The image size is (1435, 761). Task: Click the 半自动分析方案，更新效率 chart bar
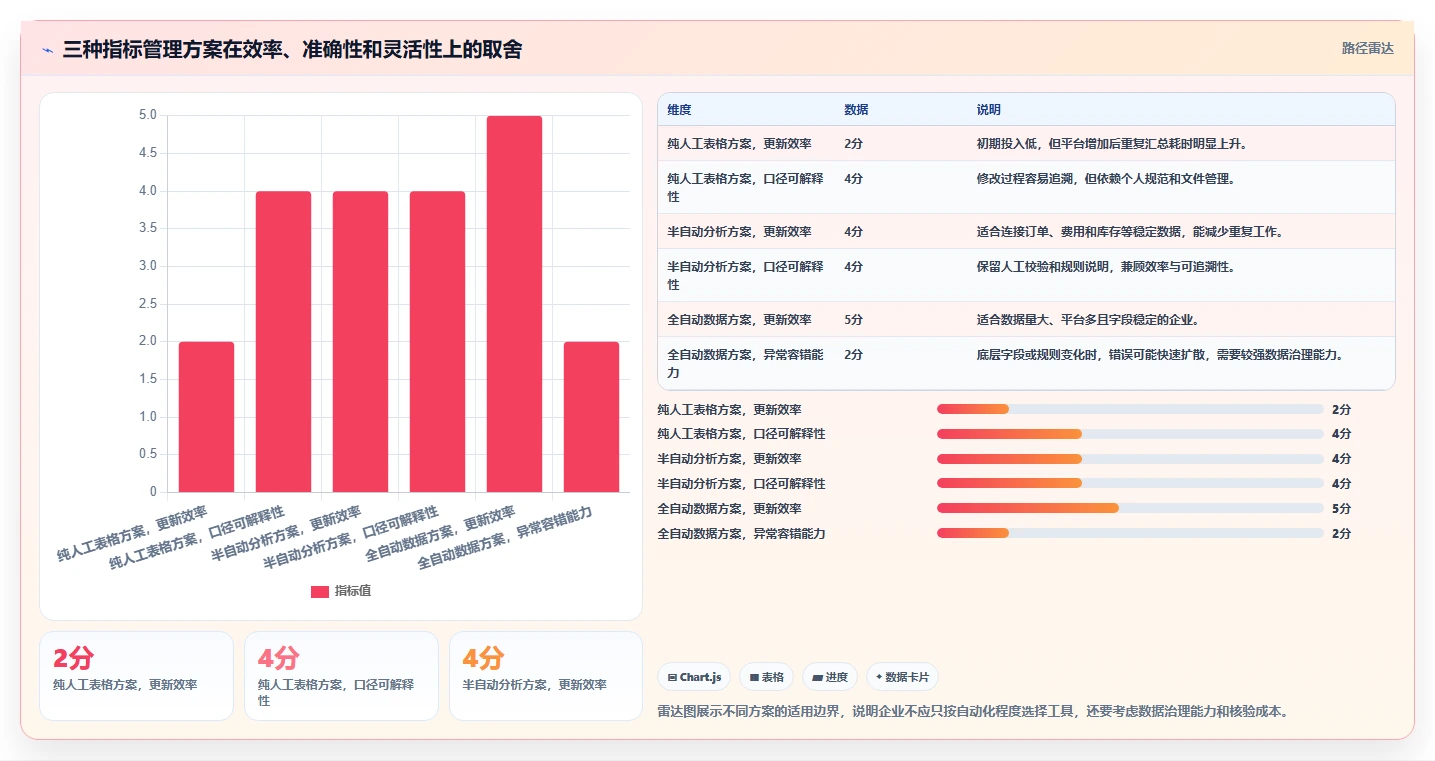360,341
